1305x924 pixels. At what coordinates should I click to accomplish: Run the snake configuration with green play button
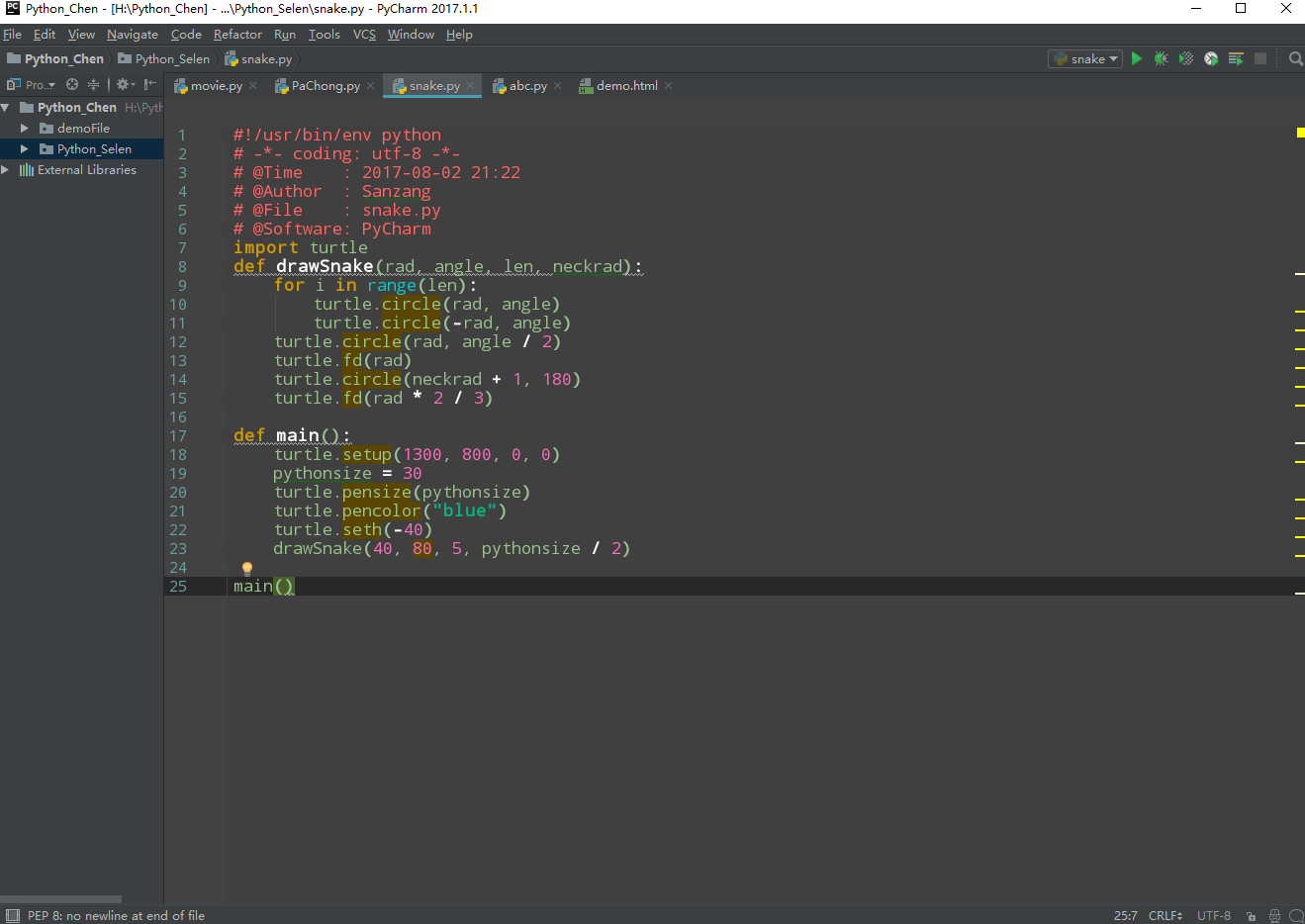(1136, 59)
